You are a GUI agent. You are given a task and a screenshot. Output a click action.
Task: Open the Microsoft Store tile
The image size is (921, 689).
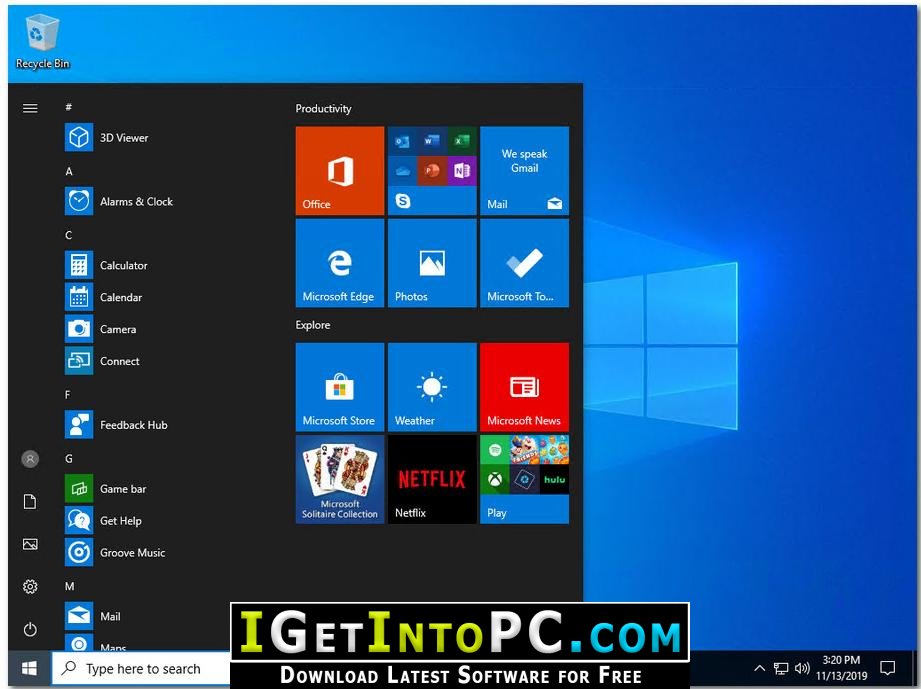point(340,387)
